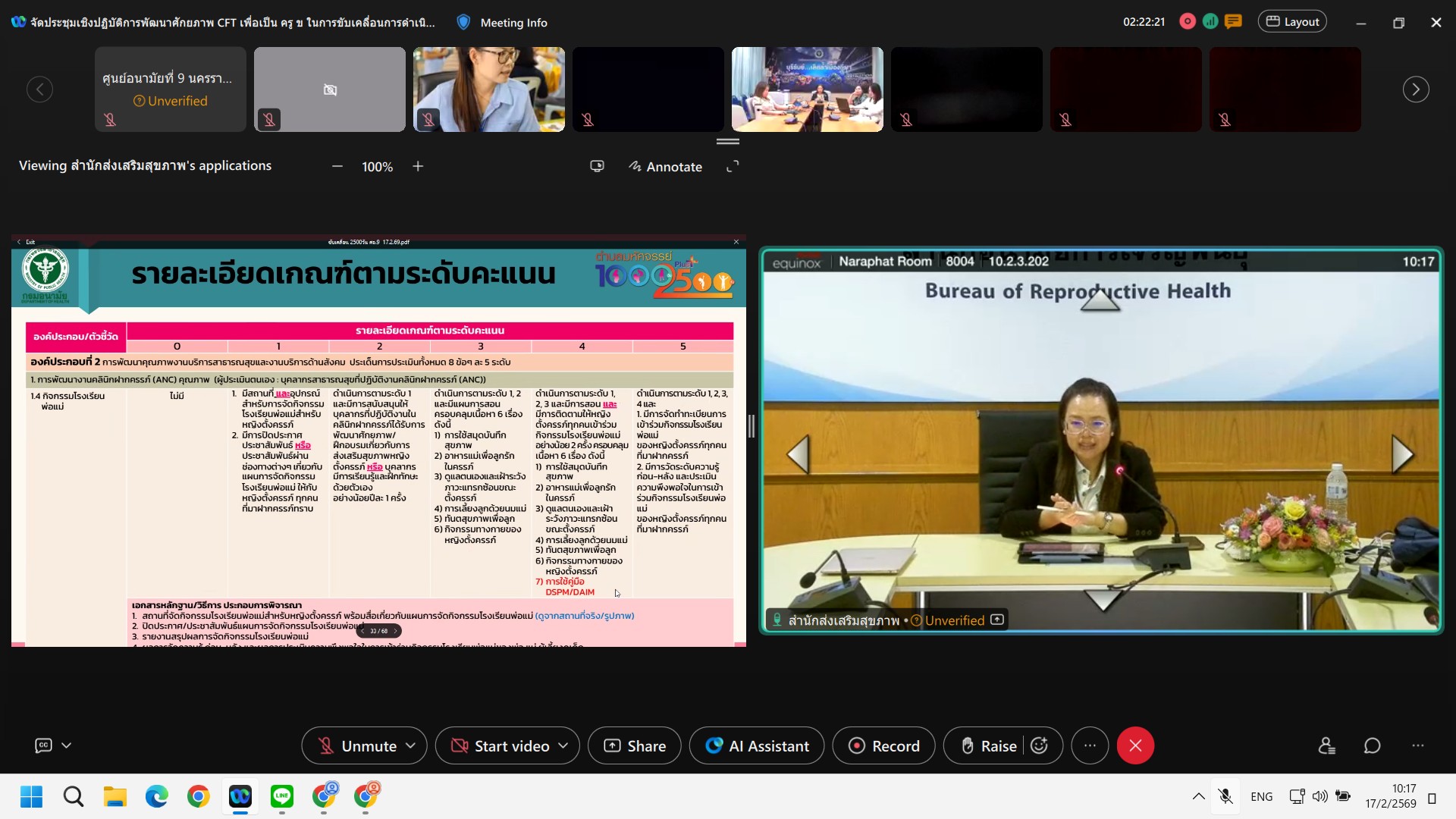Open AI Assistant
The image size is (1456, 819).
(x=758, y=746)
